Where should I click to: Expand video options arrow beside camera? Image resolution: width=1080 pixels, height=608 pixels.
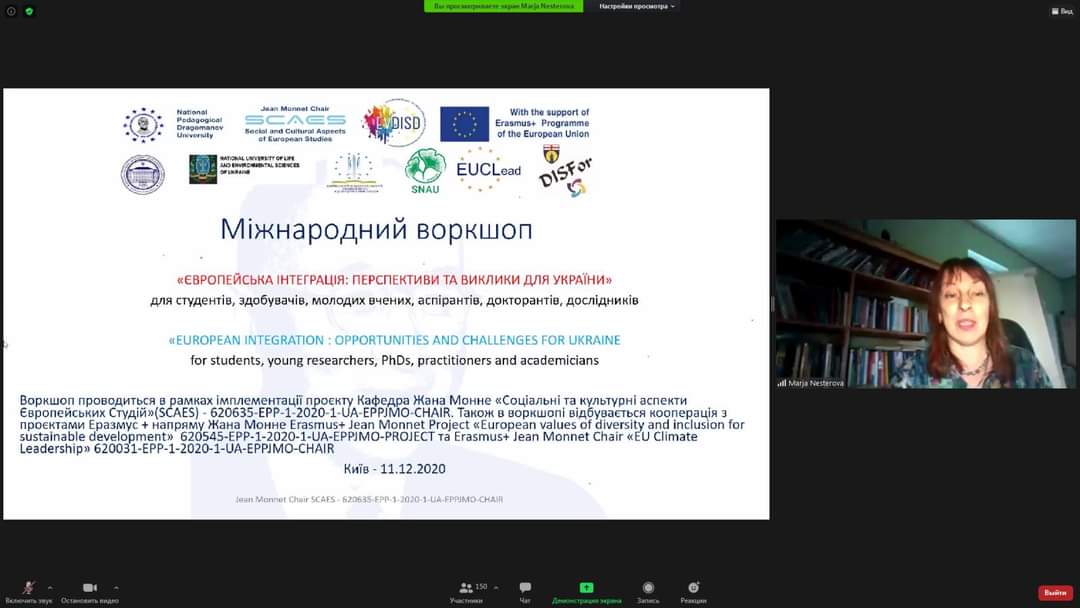point(116,587)
